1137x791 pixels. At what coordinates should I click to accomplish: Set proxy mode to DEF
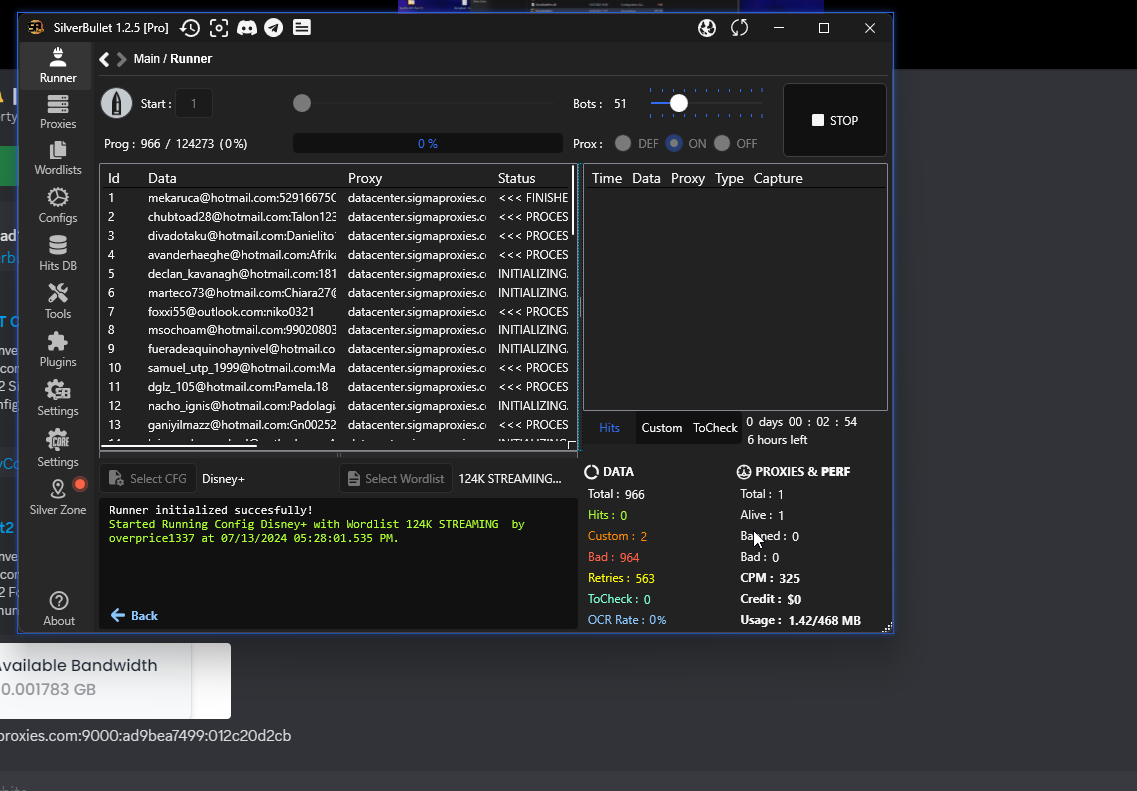tap(623, 143)
